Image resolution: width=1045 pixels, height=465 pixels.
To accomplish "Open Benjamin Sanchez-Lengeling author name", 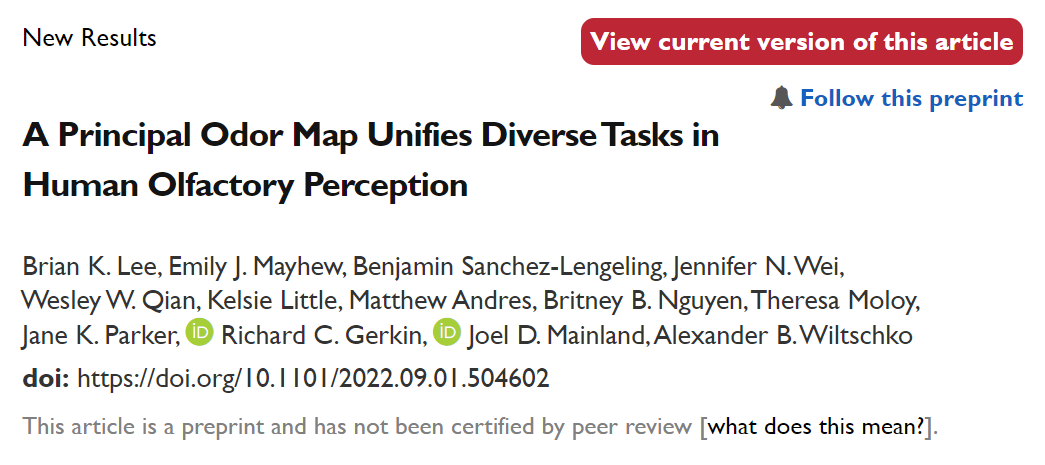I will click(507, 266).
